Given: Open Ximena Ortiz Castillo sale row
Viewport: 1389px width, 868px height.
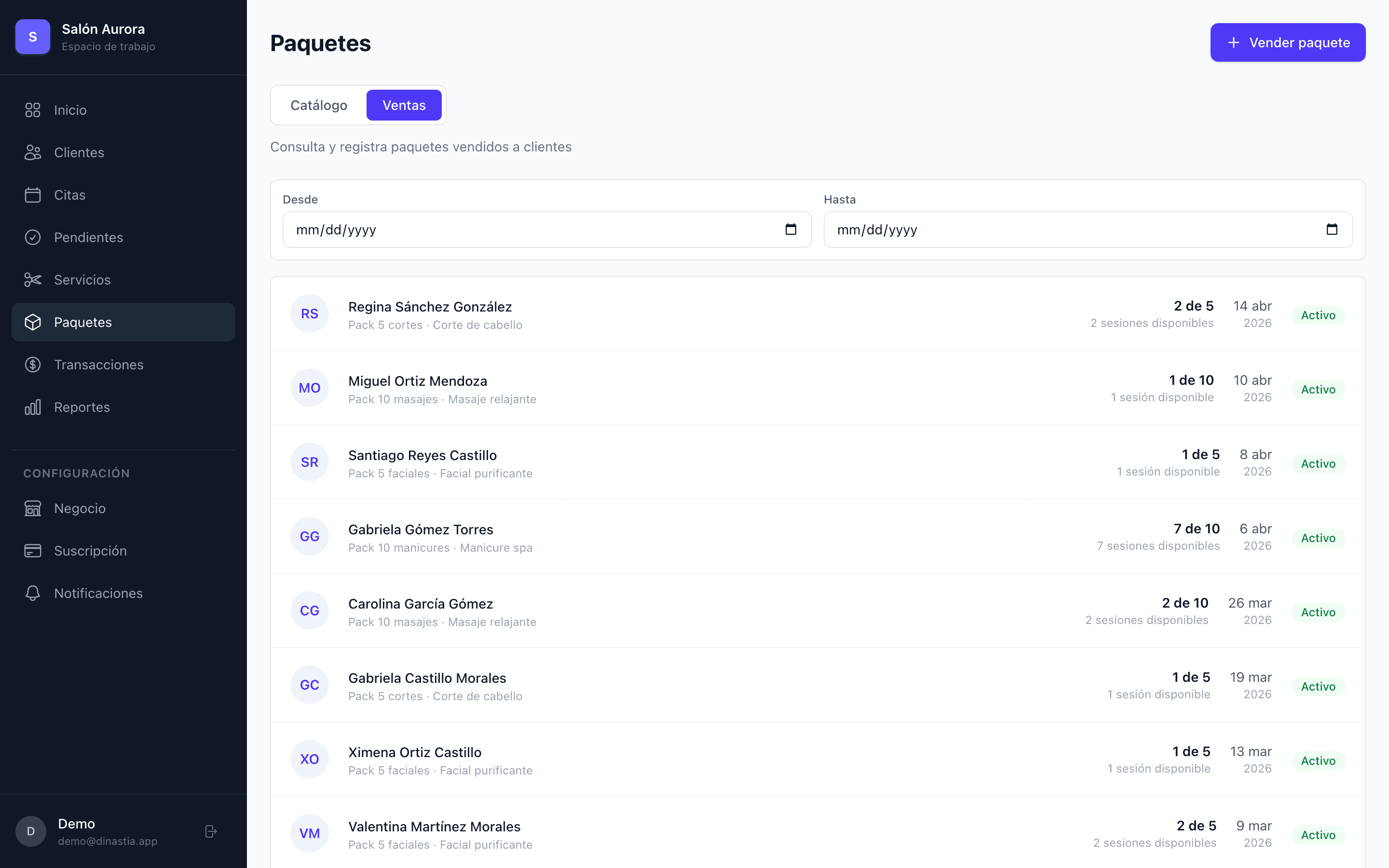Looking at the screenshot, I should 817,759.
